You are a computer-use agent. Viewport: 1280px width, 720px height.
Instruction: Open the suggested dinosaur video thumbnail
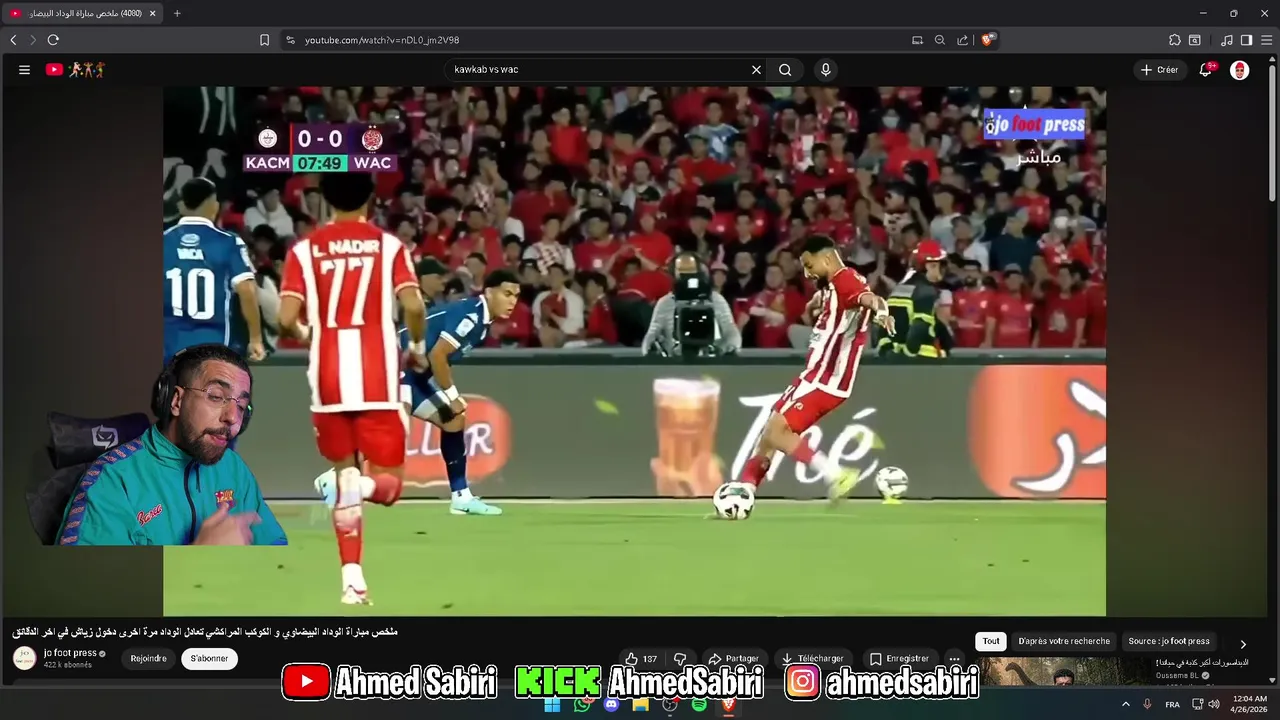tap(1065, 671)
